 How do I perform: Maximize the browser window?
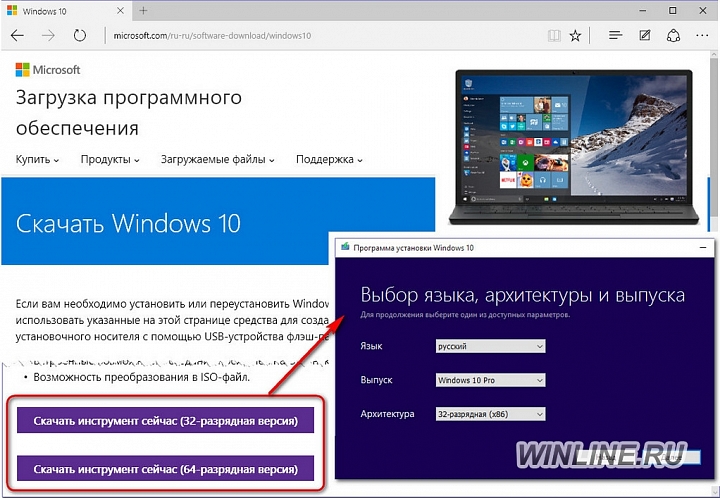(672, 11)
